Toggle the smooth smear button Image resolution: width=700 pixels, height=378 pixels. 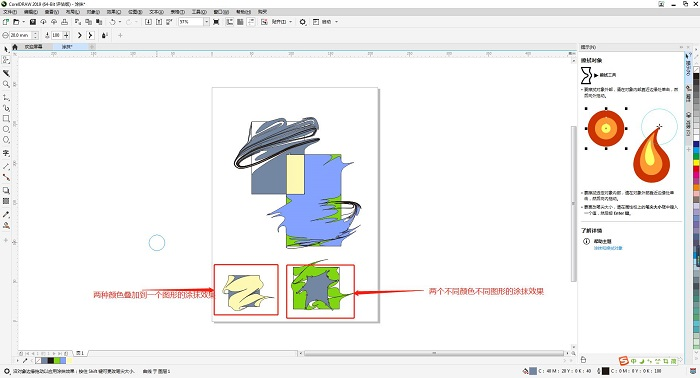(79, 35)
